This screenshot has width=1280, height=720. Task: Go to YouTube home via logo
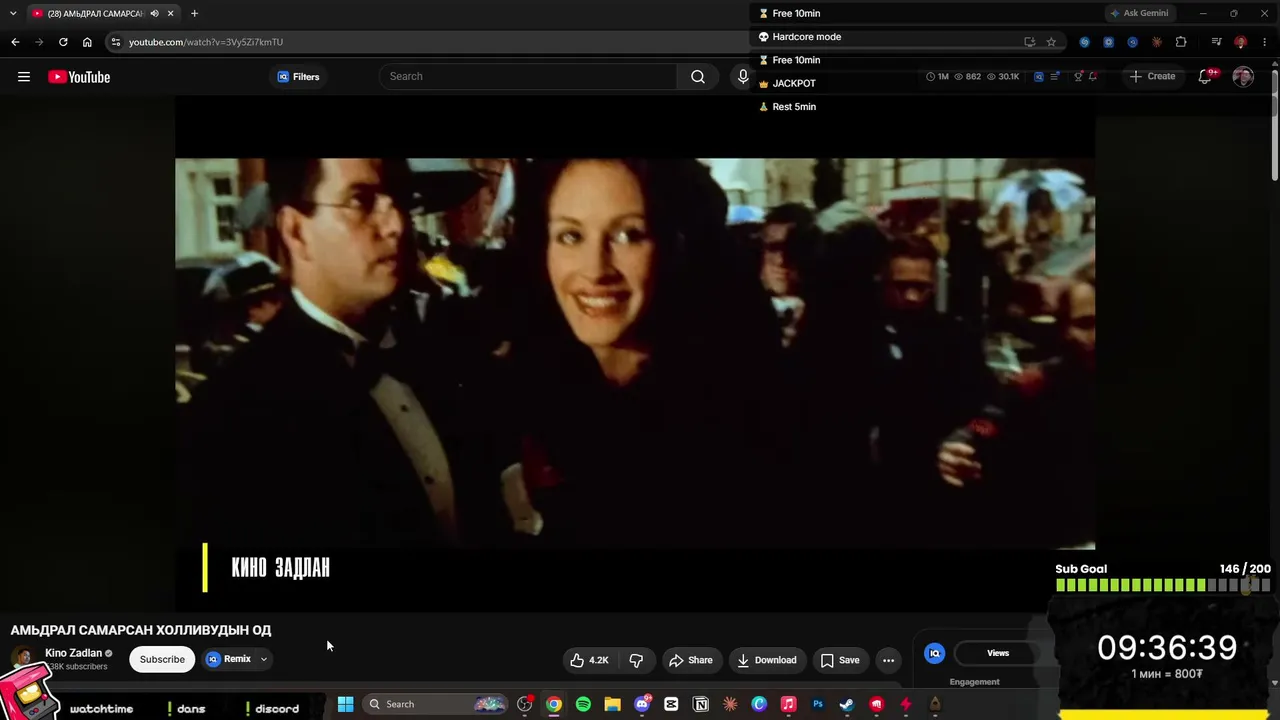pyautogui.click(x=79, y=77)
